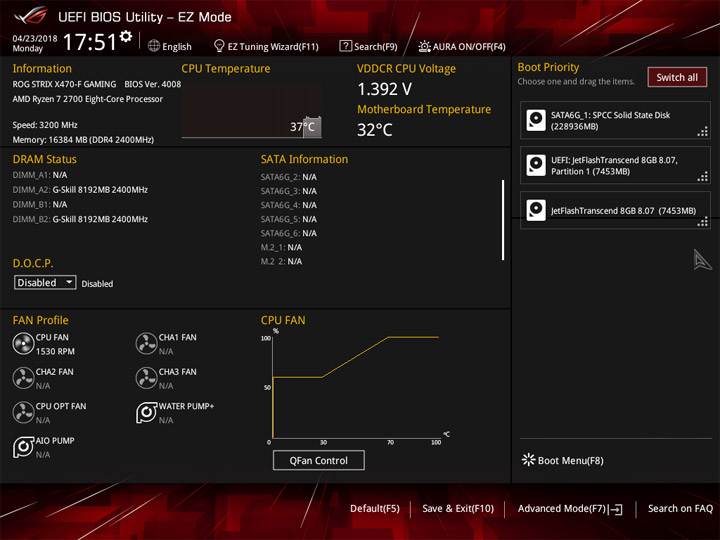Select the CHA3 FAN icon
This screenshot has width=720, height=540.
pyautogui.click(x=146, y=378)
